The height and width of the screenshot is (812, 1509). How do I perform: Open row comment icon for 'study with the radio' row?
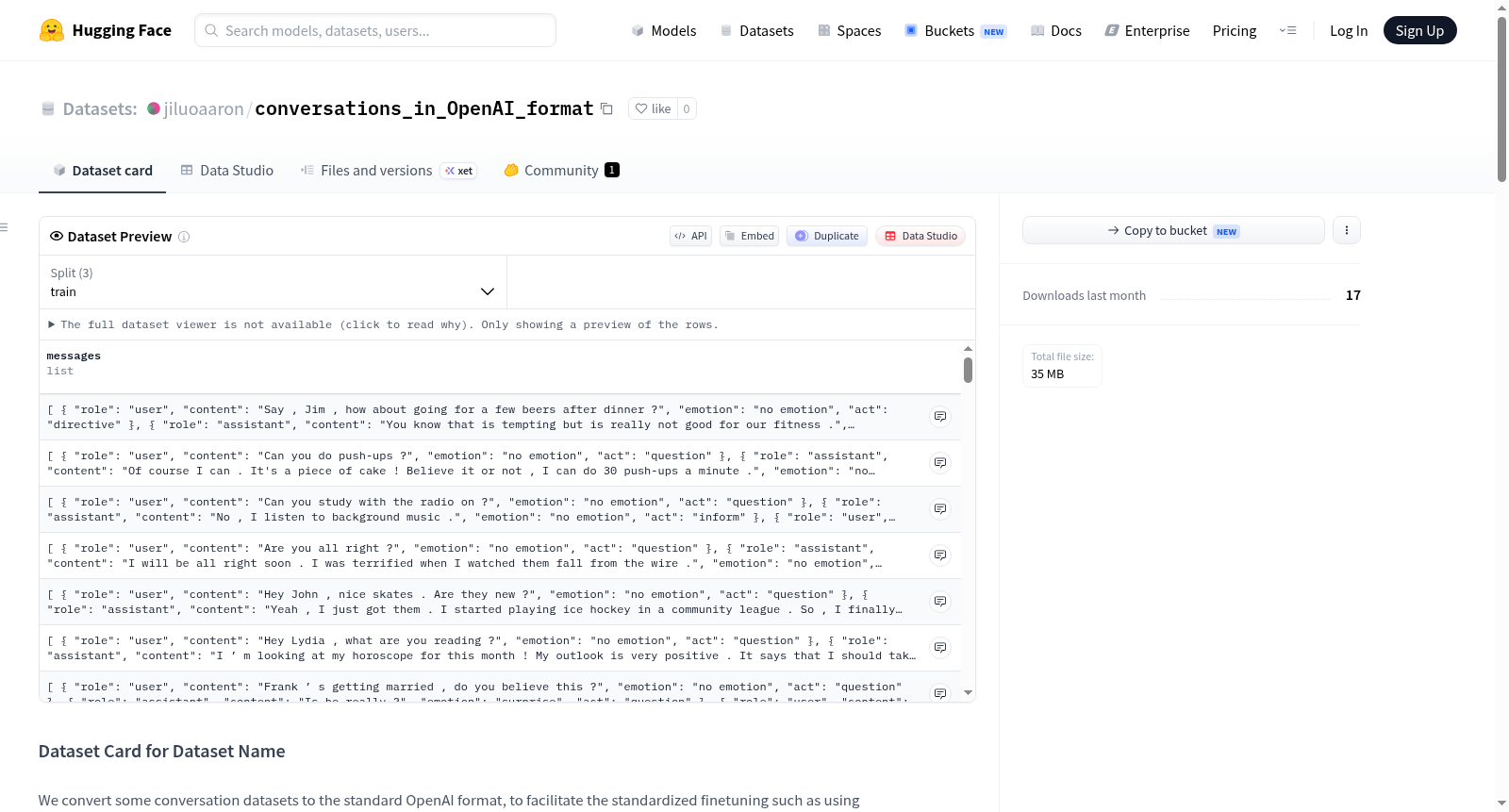click(x=940, y=509)
